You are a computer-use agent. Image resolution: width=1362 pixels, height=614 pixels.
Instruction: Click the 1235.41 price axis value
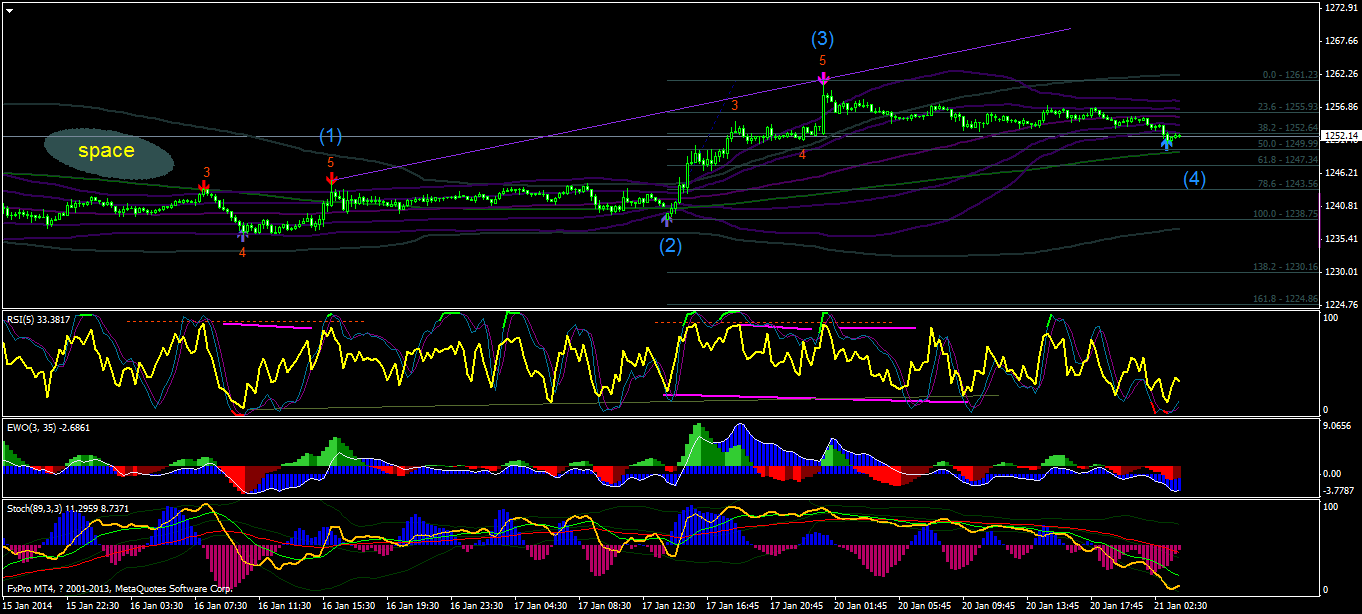1340,239
